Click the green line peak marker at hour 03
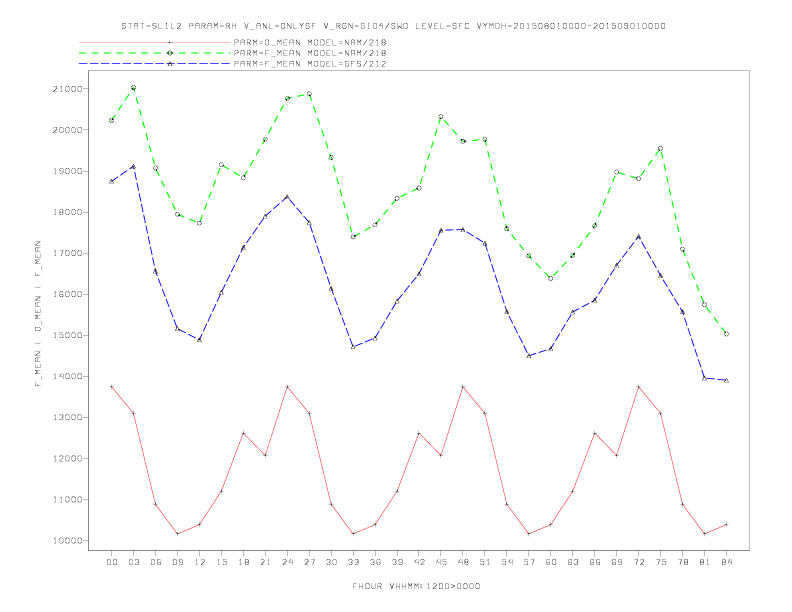The width and height of the screenshot is (792, 612). point(133,88)
